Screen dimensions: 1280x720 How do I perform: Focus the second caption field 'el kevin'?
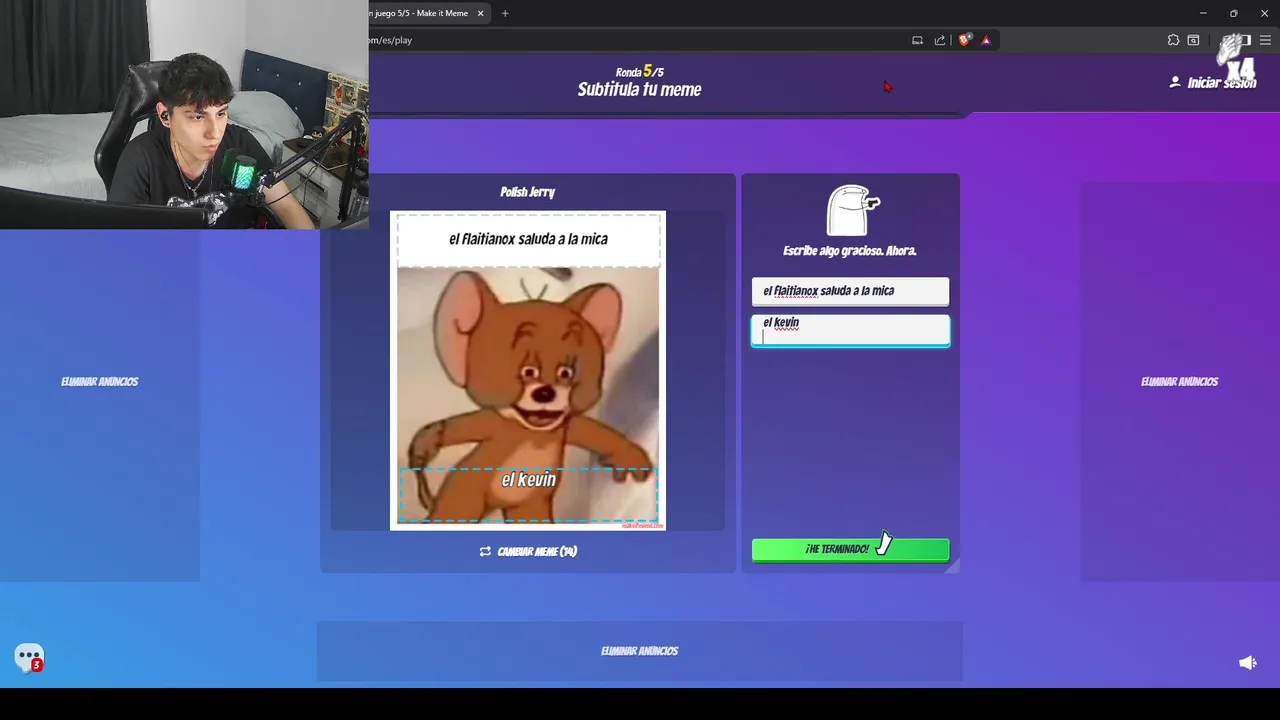point(850,330)
